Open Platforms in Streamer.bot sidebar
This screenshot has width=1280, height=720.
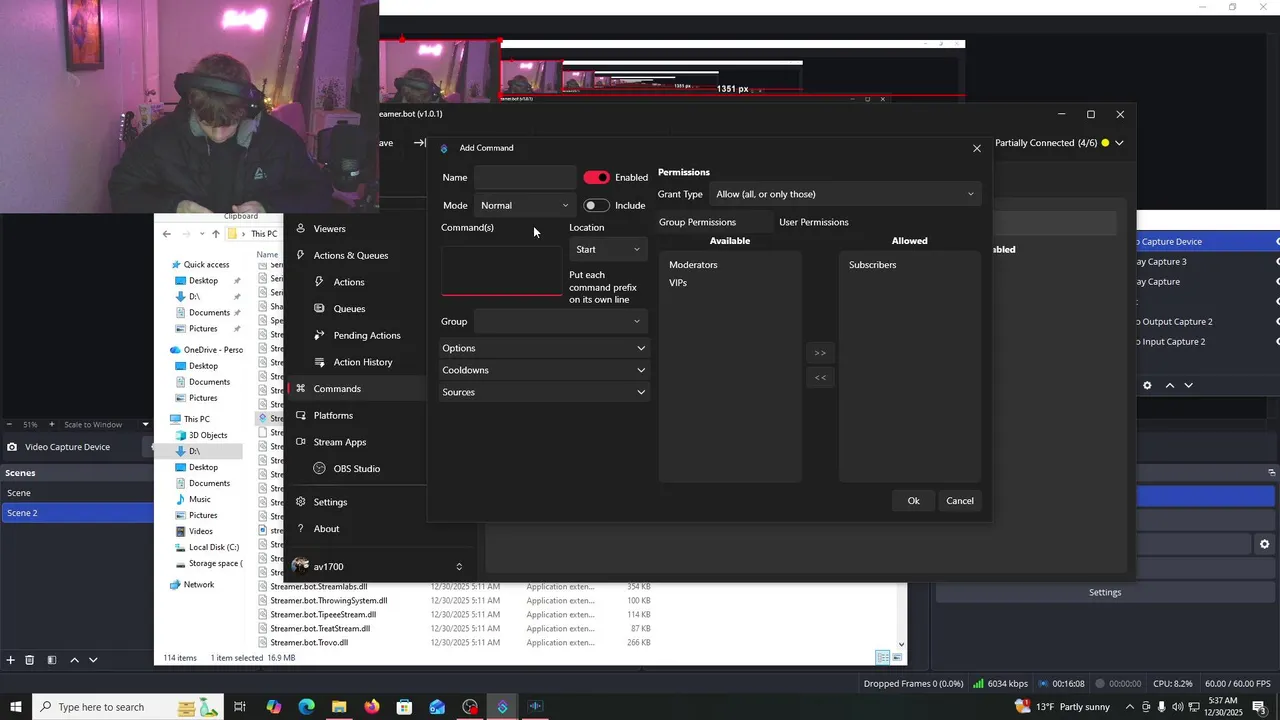pyautogui.click(x=333, y=415)
